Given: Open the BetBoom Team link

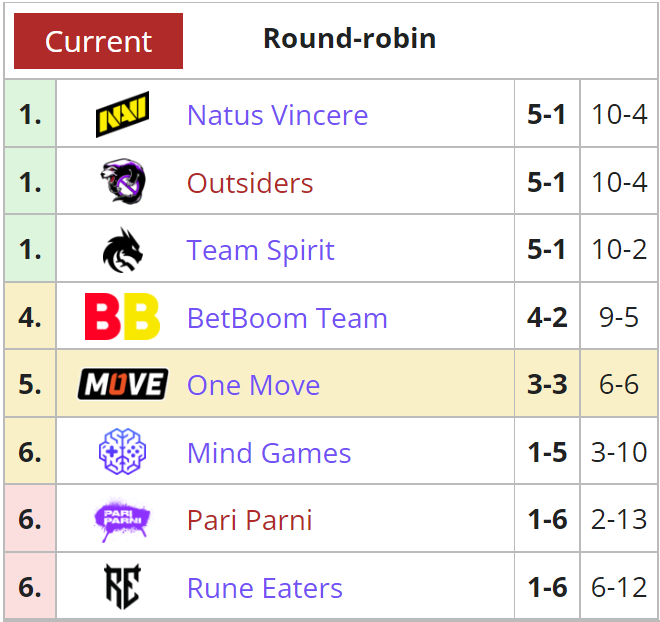Looking at the screenshot, I should (x=287, y=318).
